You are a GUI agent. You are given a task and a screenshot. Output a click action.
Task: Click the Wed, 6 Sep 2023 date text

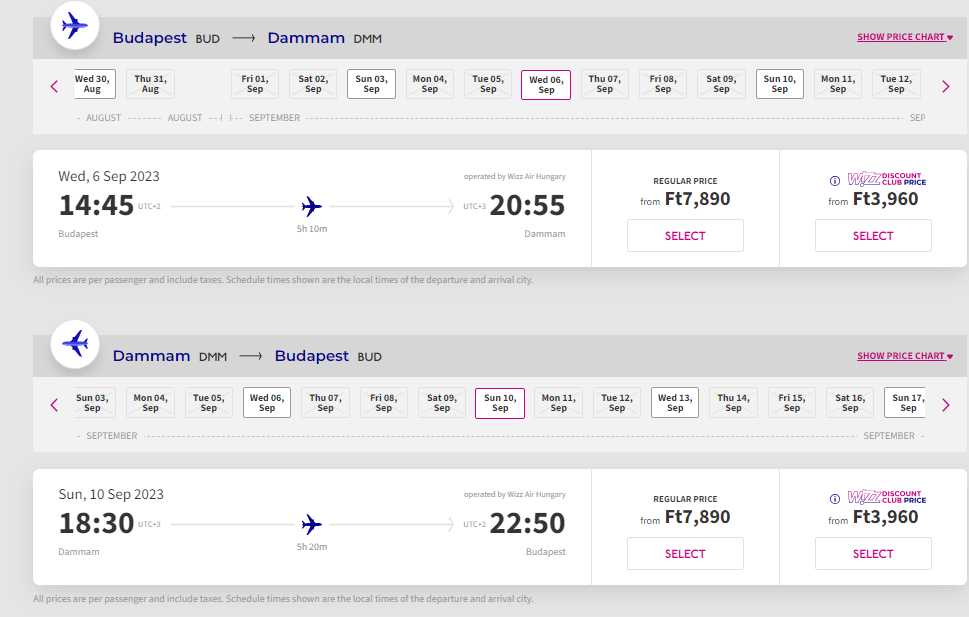point(109,176)
